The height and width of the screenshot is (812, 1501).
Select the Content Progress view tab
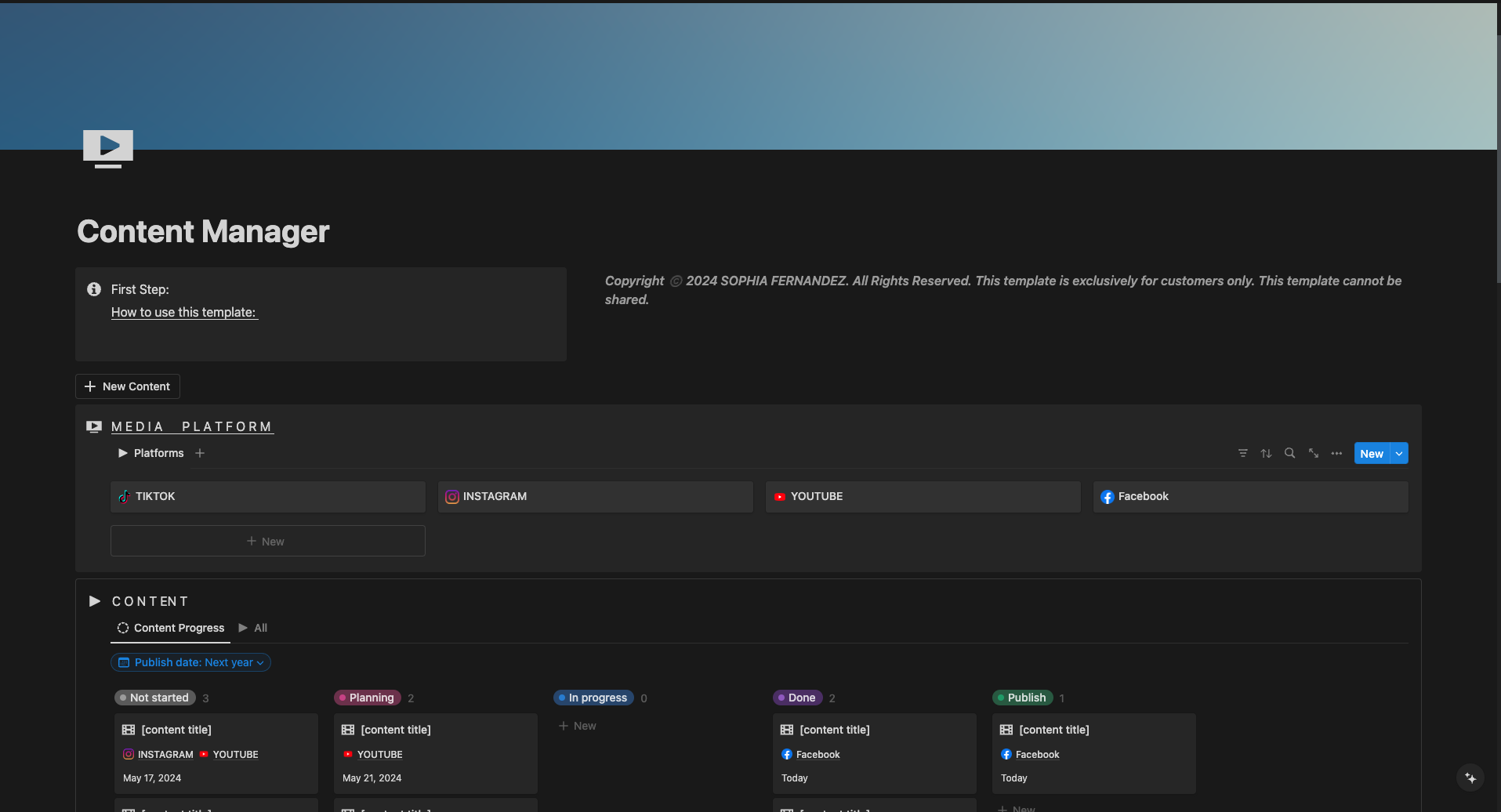coord(170,628)
